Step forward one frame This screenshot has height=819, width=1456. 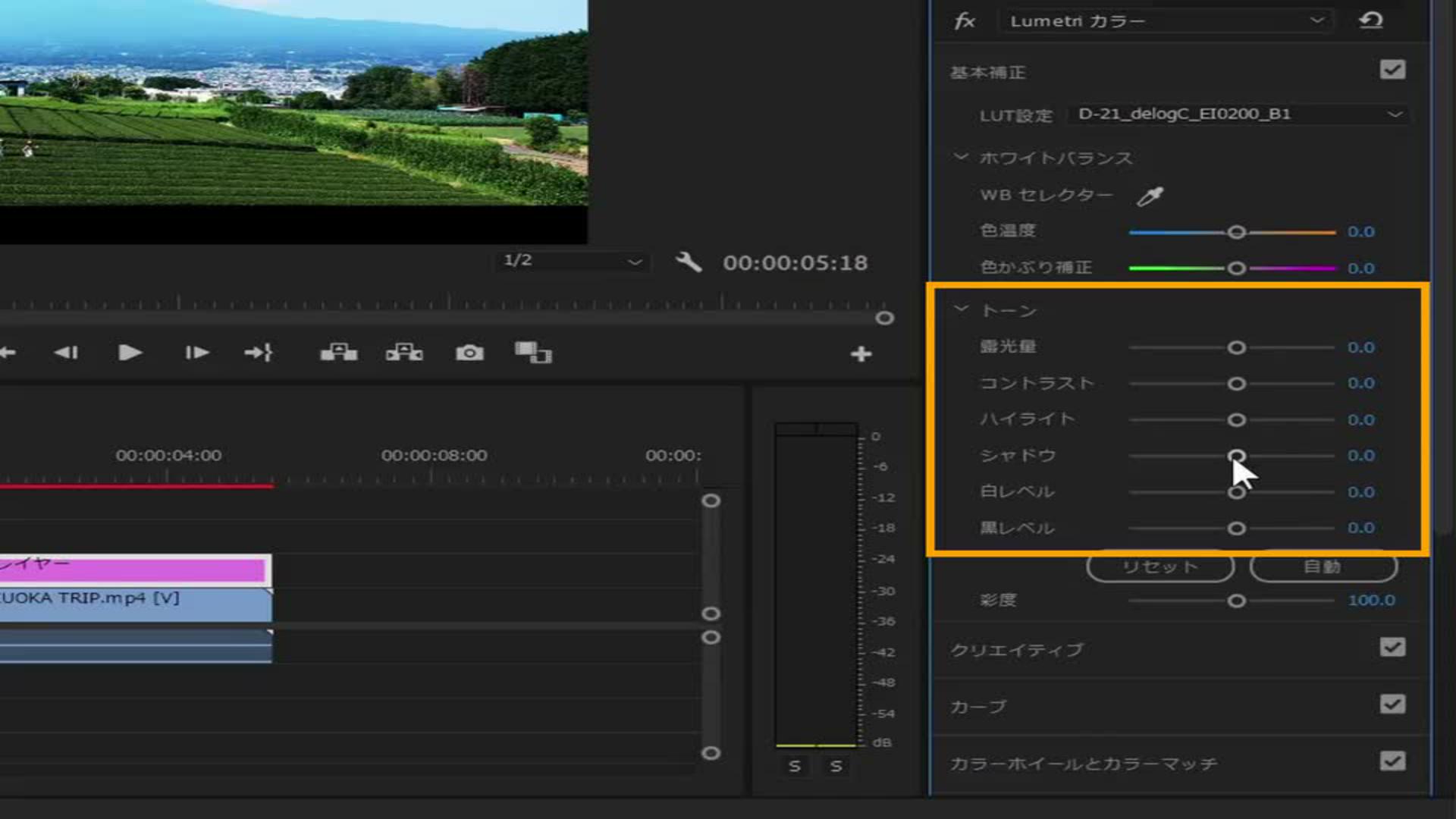coord(196,353)
